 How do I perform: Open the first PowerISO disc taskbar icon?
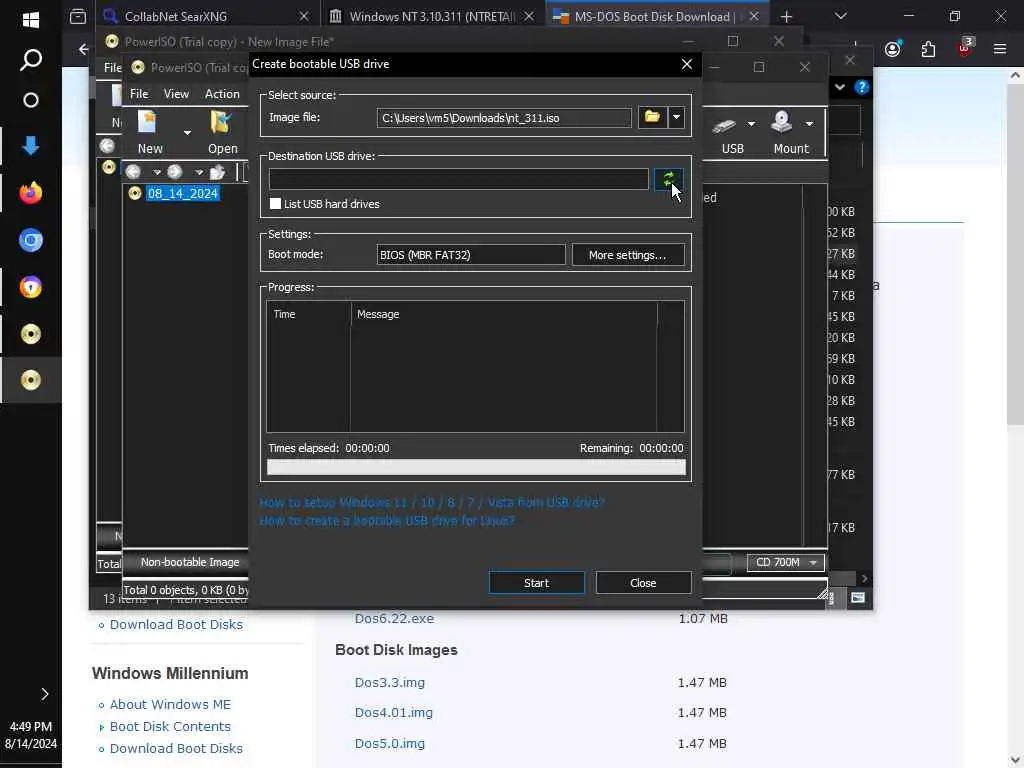click(x=31, y=334)
